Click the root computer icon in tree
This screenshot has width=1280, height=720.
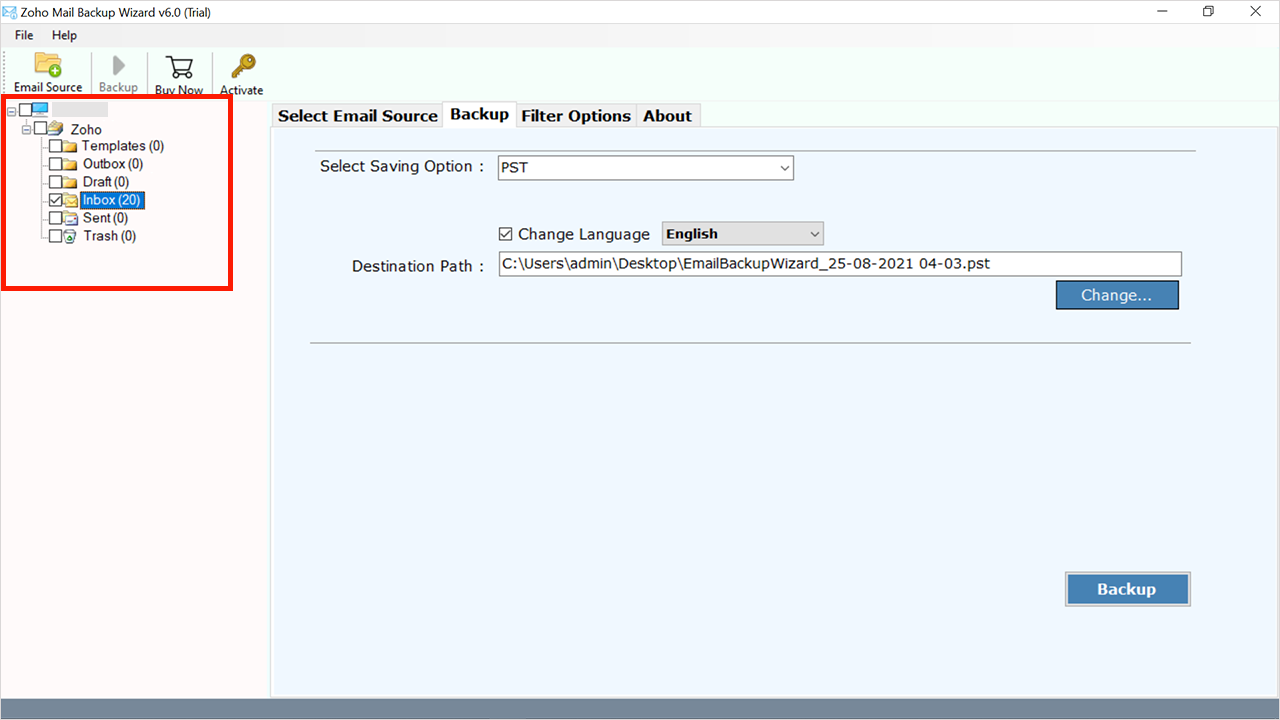coord(41,109)
